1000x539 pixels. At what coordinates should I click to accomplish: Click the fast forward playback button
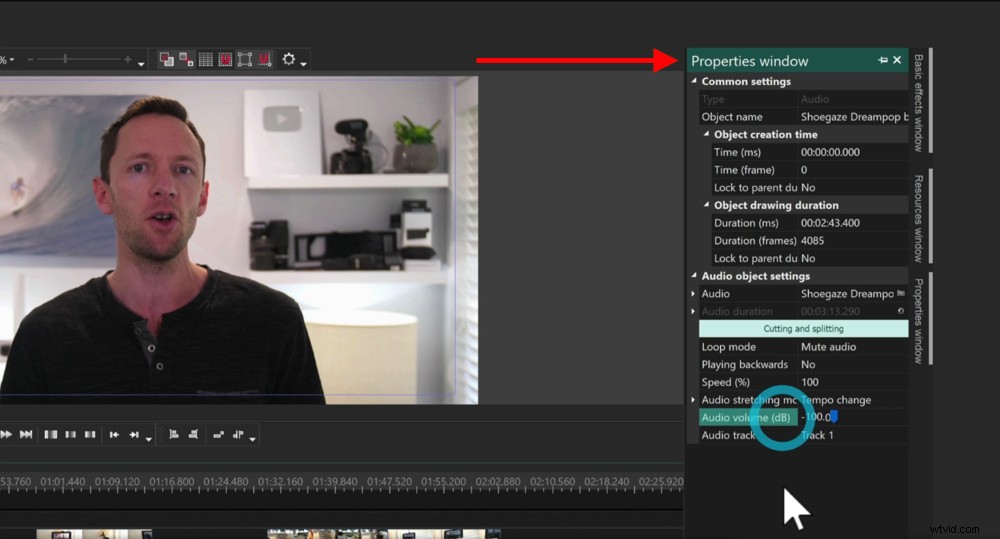click(6, 434)
